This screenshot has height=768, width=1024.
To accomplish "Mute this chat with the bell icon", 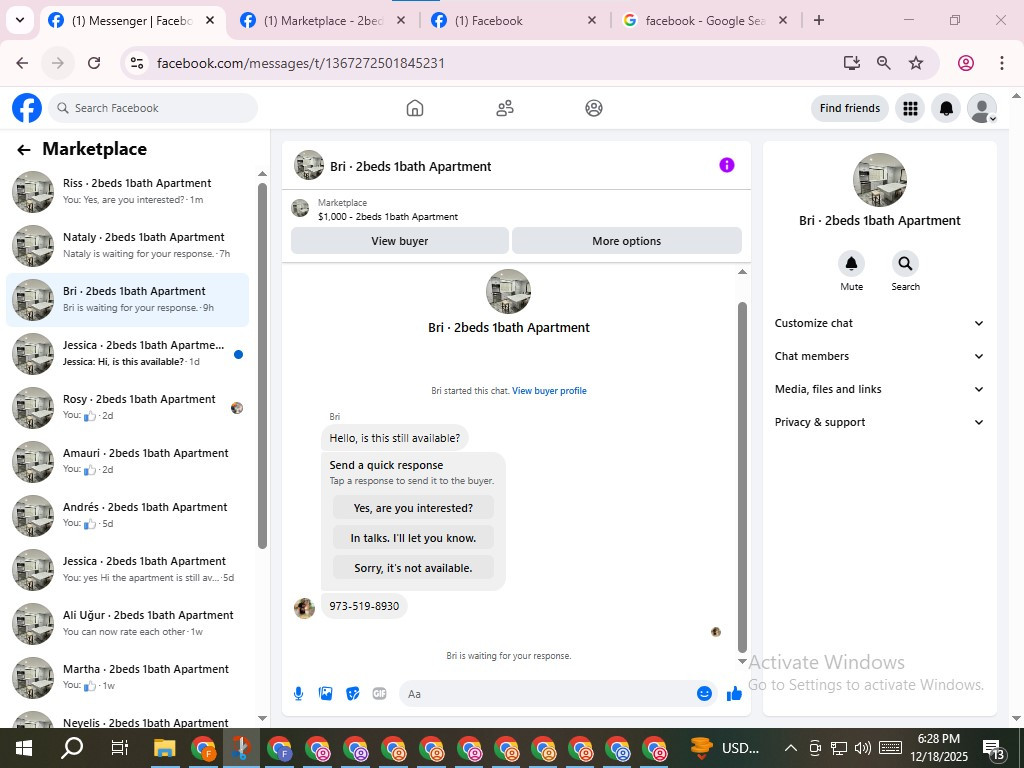I will pos(852,264).
